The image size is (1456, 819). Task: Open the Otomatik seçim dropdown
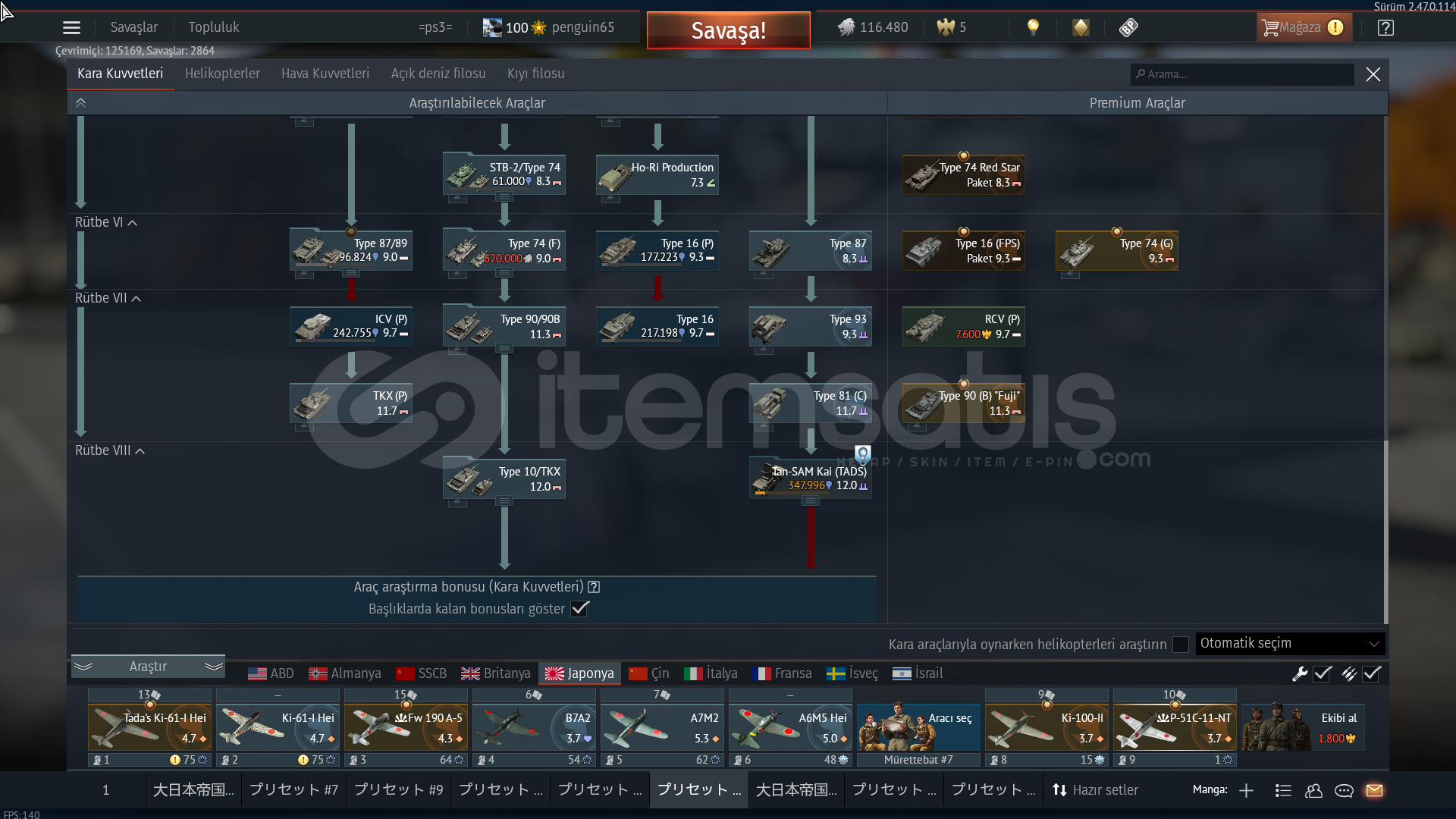pyautogui.click(x=1290, y=644)
